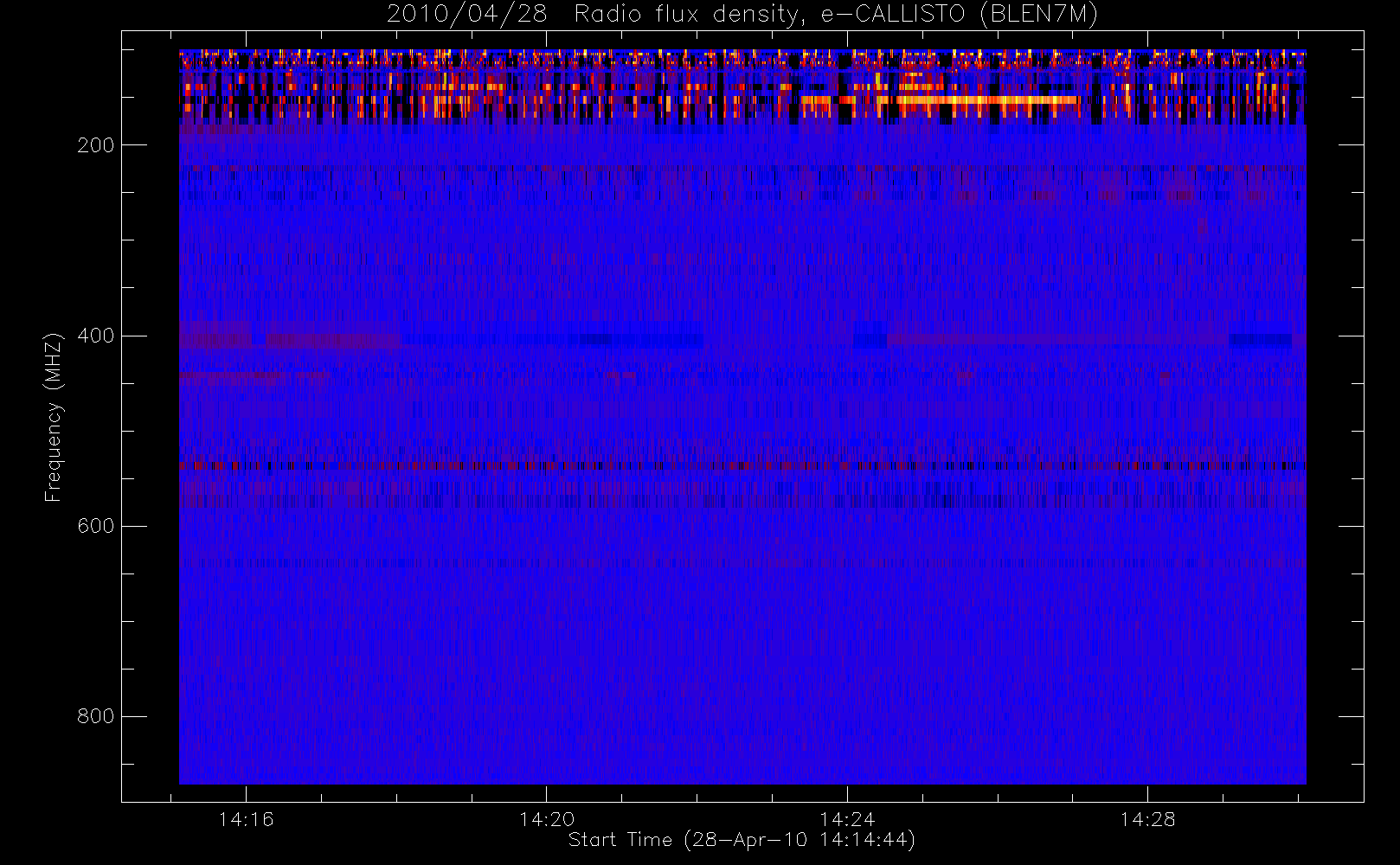Viewport: 1400px width, 865px height.
Task: Click the plot title "2010/04/28 Radio flux density, e-CALLISTO (BLEN7M)"
Action: pyautogui.click(x=742, y=15)
